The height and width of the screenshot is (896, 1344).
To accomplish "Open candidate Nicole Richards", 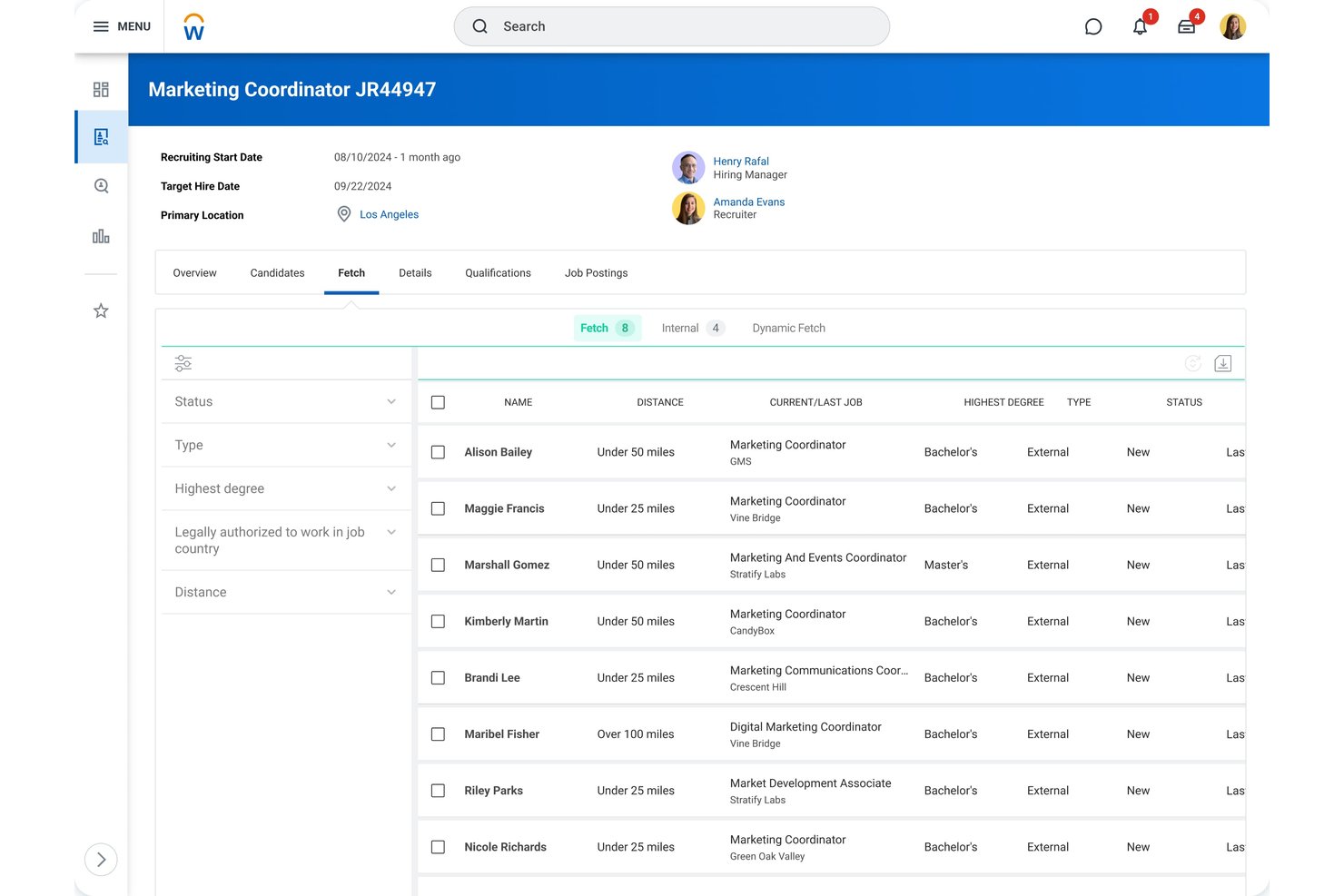I will (505, 847).
